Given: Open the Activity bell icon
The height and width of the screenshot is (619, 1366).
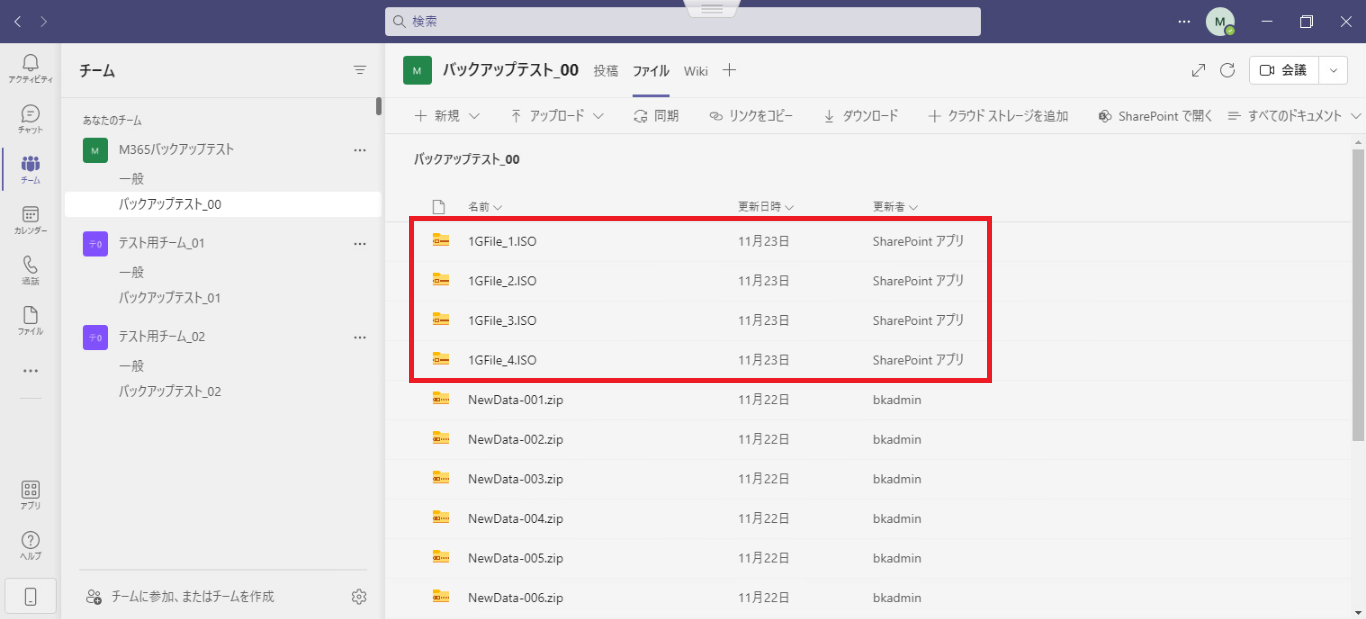Looking at the screenshot, I should pyautogui.click(x=30, y=68).
